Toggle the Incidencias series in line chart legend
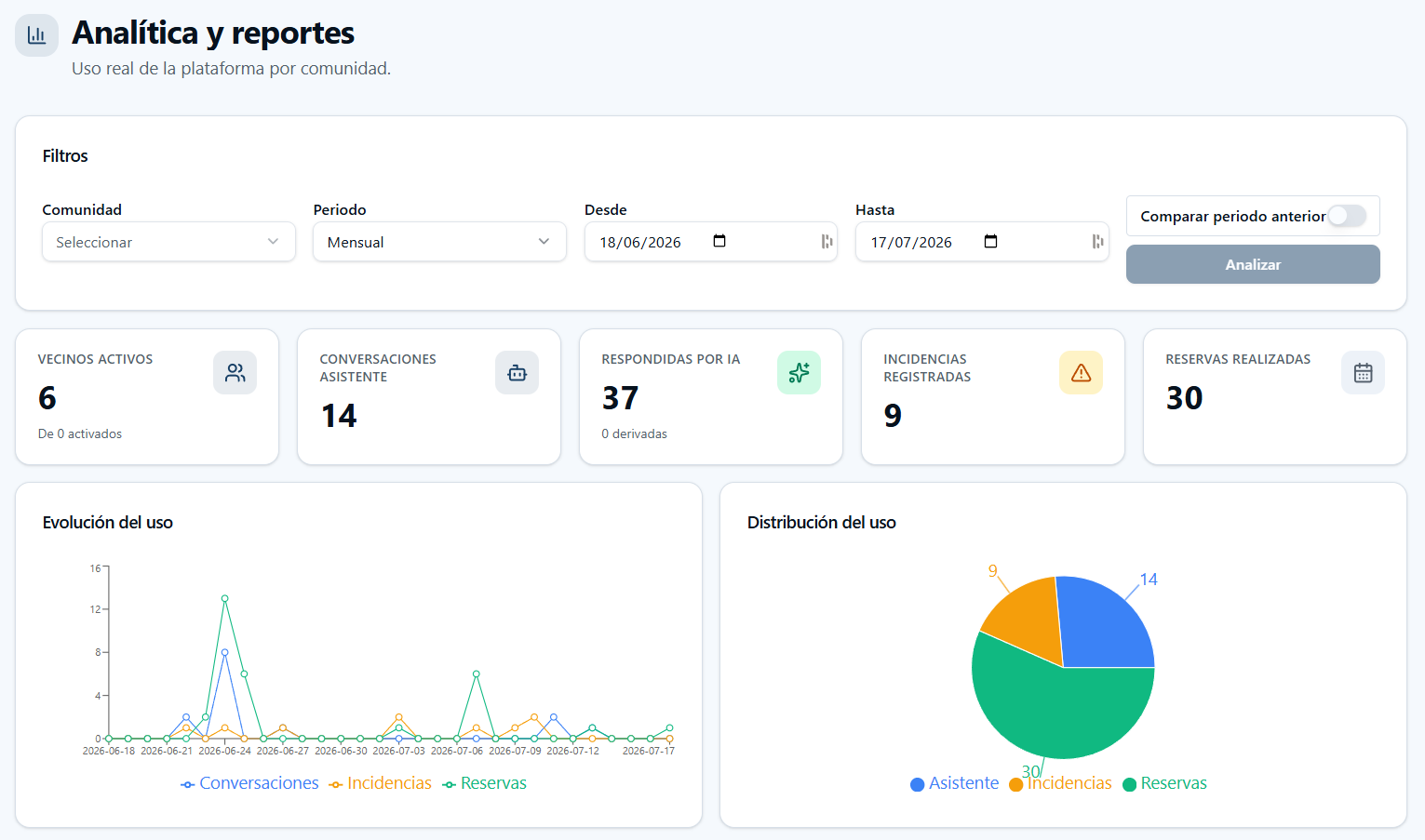This screenshot has height=840, width=1425. (x=380, y=783)
